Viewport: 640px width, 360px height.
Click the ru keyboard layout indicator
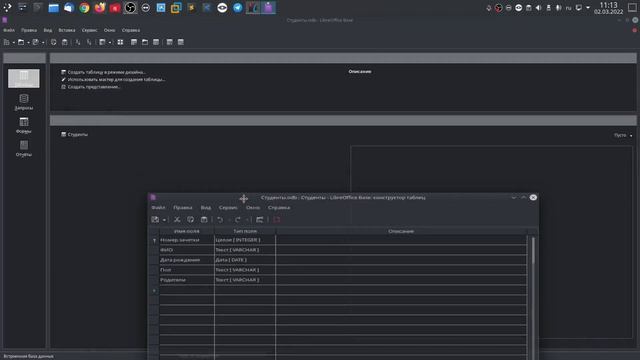pyautogui.click(x=568, y=8)
